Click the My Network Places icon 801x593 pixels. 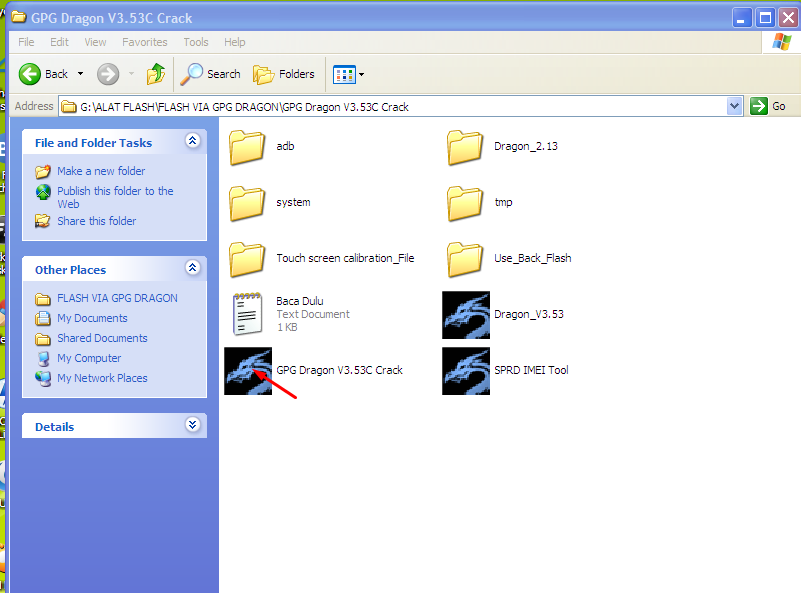tap(43, 378)
